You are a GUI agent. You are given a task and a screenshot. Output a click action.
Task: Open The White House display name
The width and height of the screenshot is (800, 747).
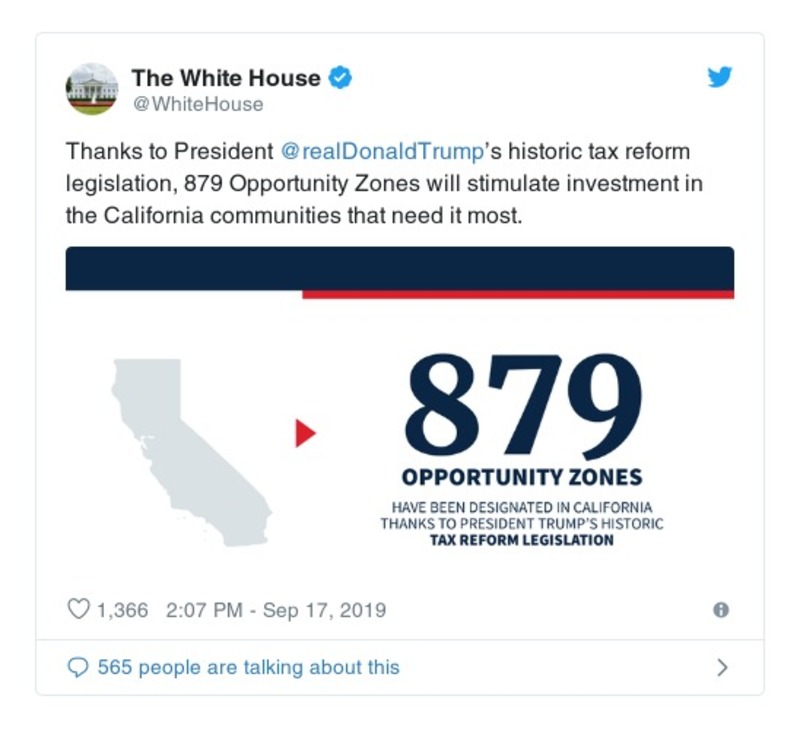pyautogui.click(x=226, y=78)
